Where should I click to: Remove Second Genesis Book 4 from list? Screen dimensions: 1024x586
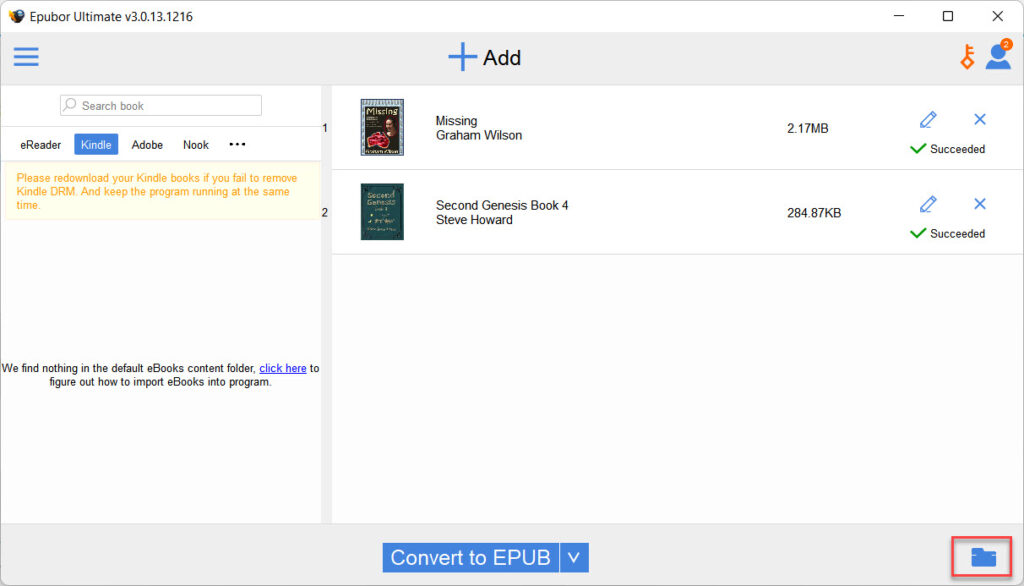pyautogui.click(x=980, y=204)
